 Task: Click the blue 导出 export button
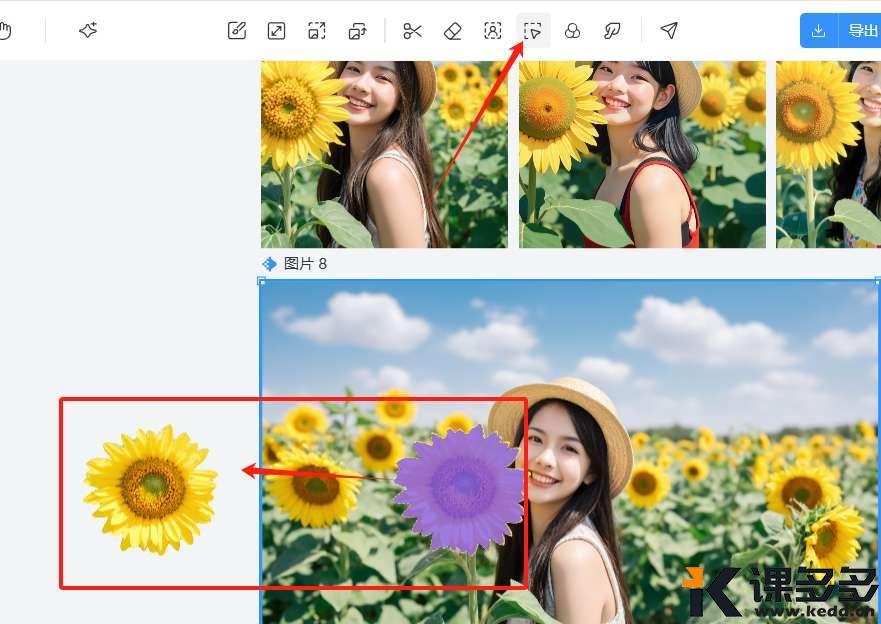point(862,31)
